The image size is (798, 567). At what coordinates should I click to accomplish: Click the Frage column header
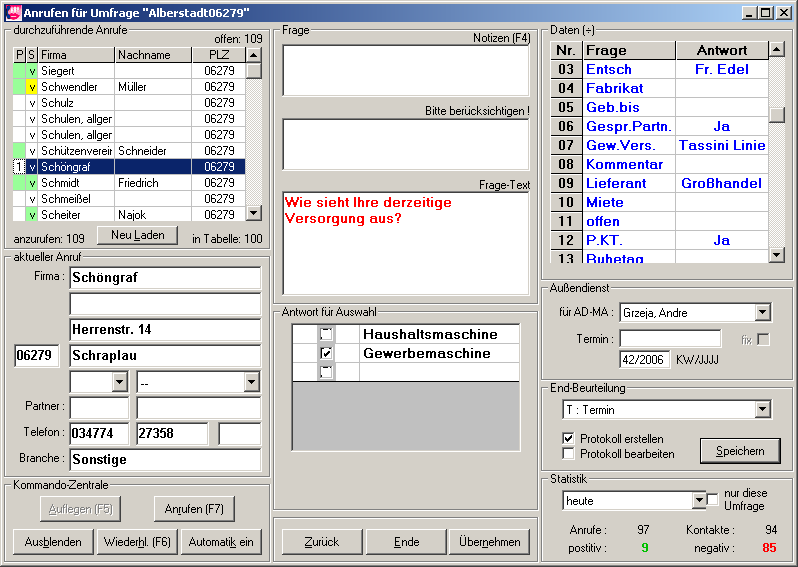coord(628,50)
